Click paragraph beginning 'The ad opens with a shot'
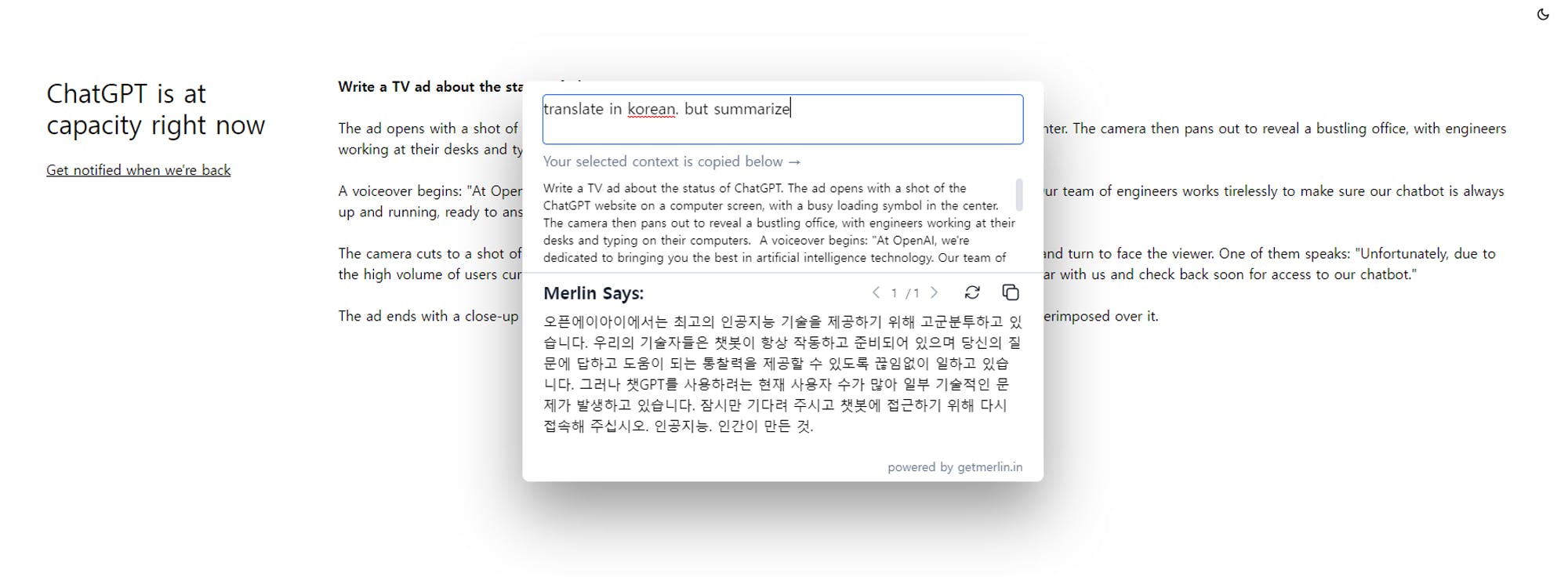Screen dimensions: 1568x577 [430, 139]
